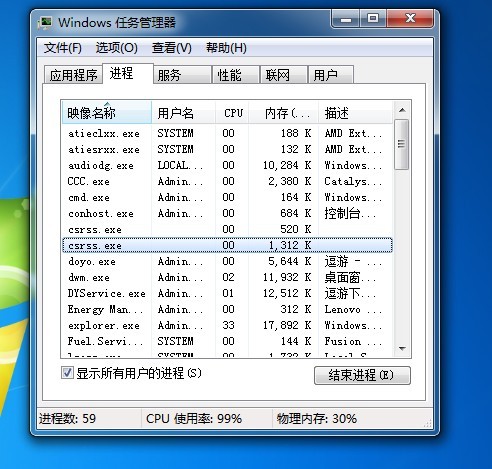Open the 文件(F) menu

pyautogui.click(x=63, y=48)
